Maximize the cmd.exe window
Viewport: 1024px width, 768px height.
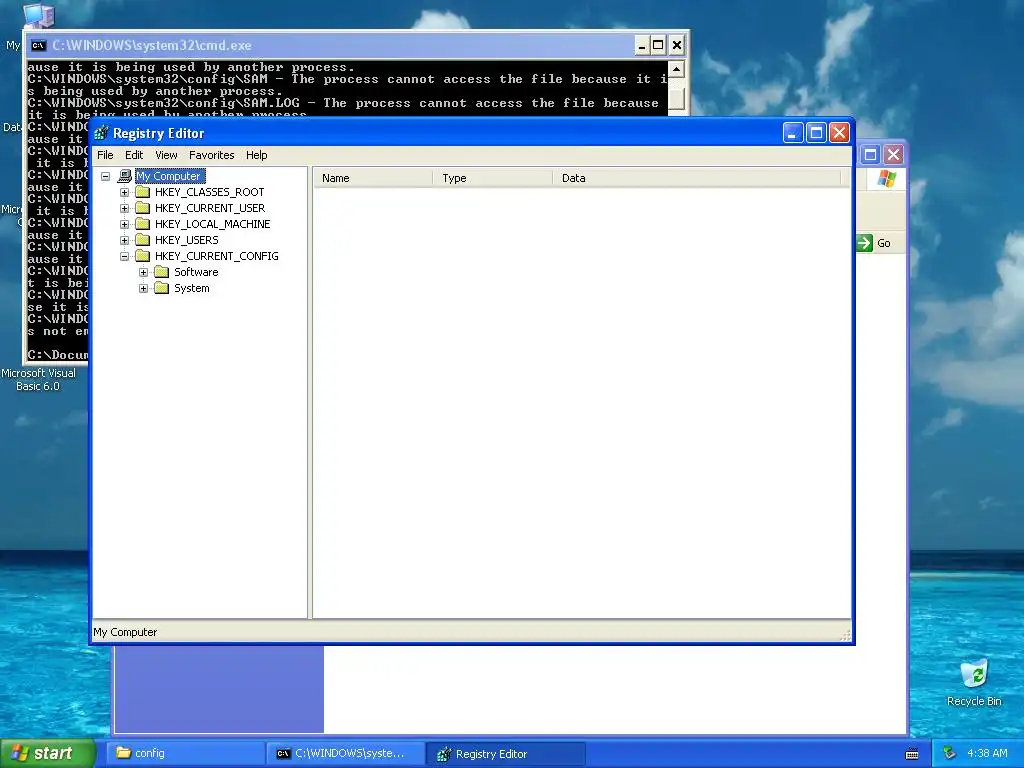coord(658,46)
